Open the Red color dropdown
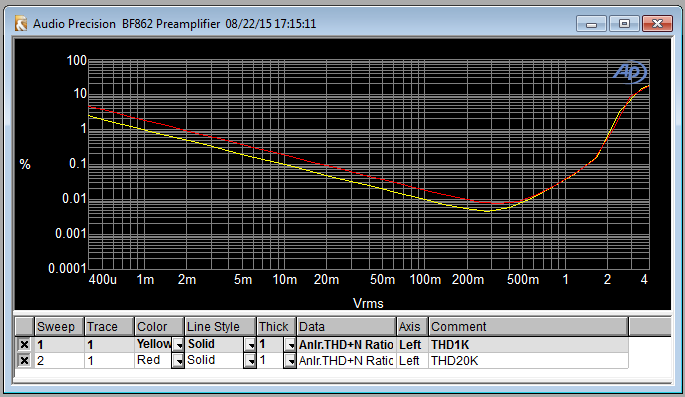 [178, 360]
